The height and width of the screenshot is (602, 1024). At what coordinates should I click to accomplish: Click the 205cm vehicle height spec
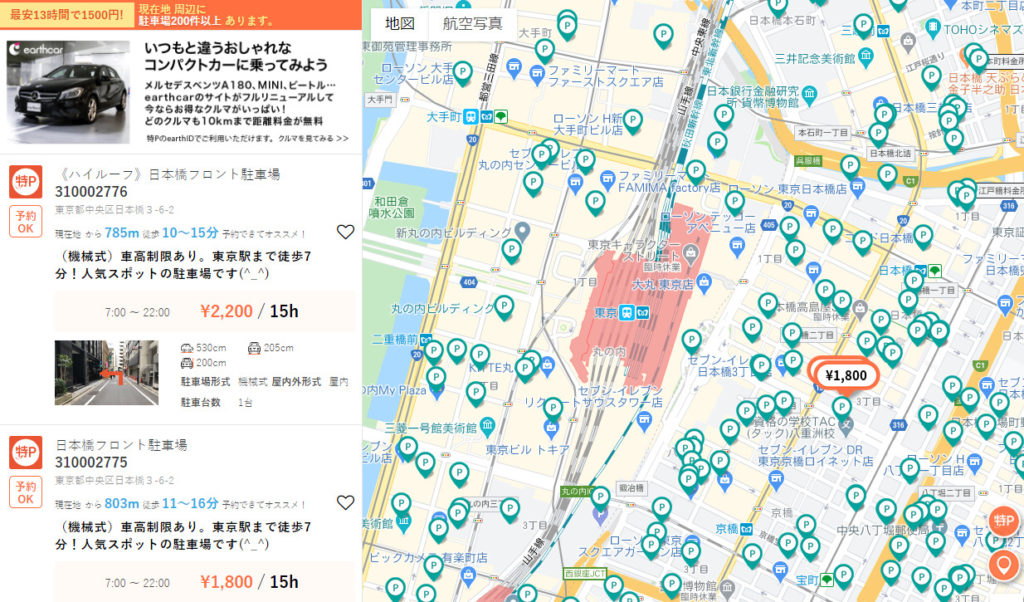(271, 348)
